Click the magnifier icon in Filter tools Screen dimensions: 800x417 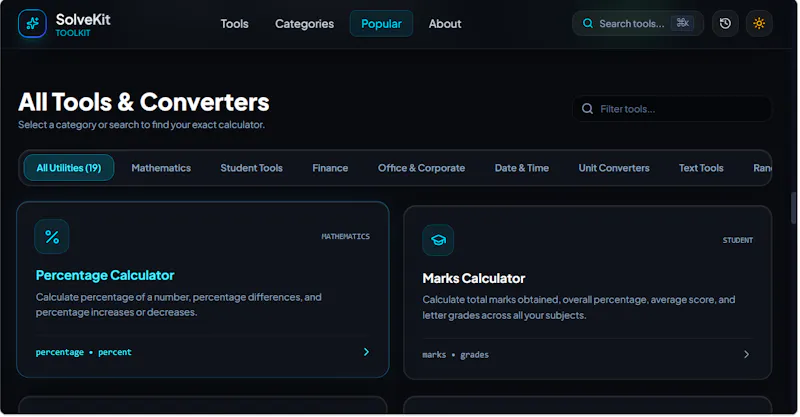(x=587, y=109)
